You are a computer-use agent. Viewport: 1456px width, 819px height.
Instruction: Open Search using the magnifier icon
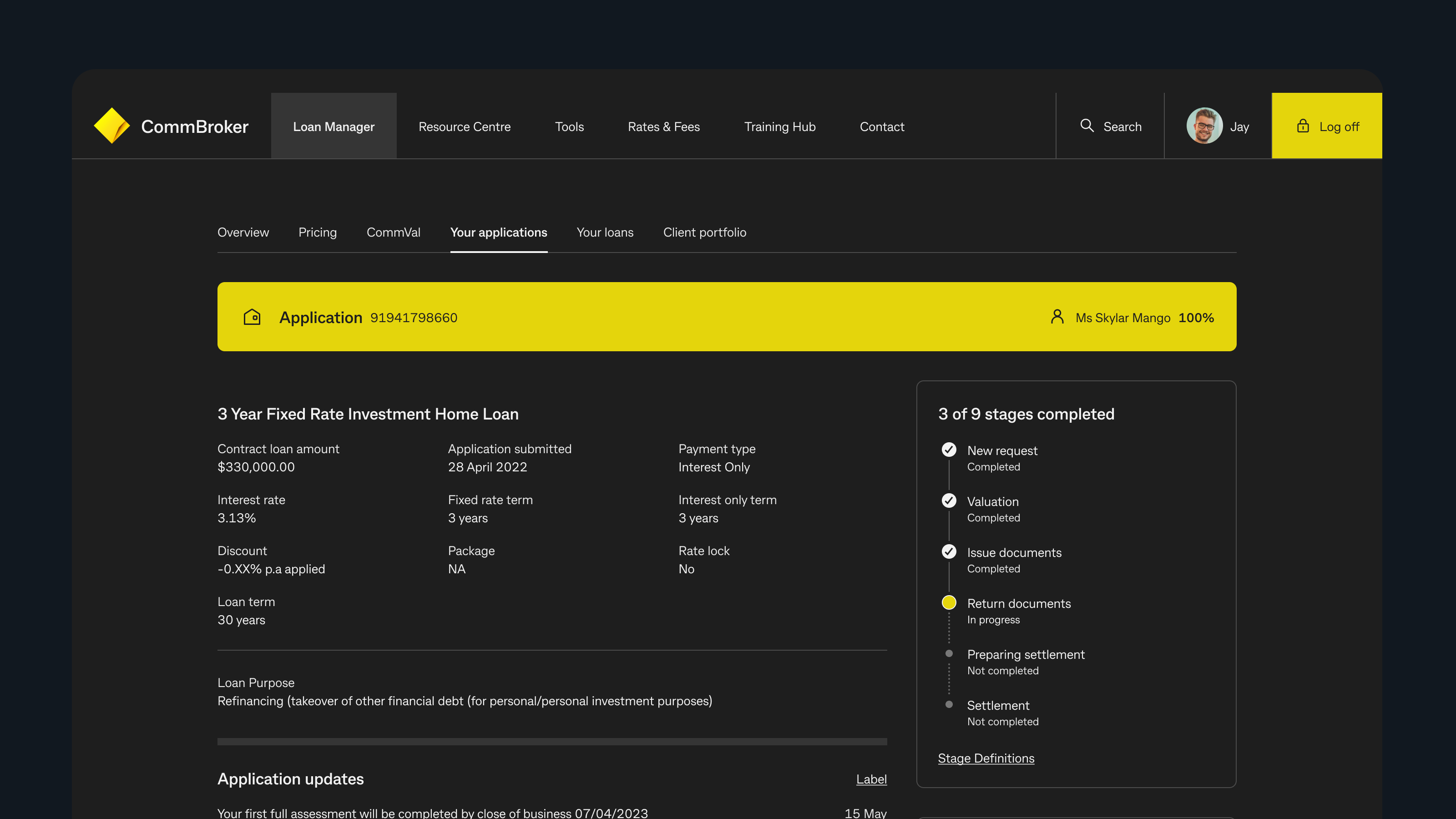(x=1087, y=126)
